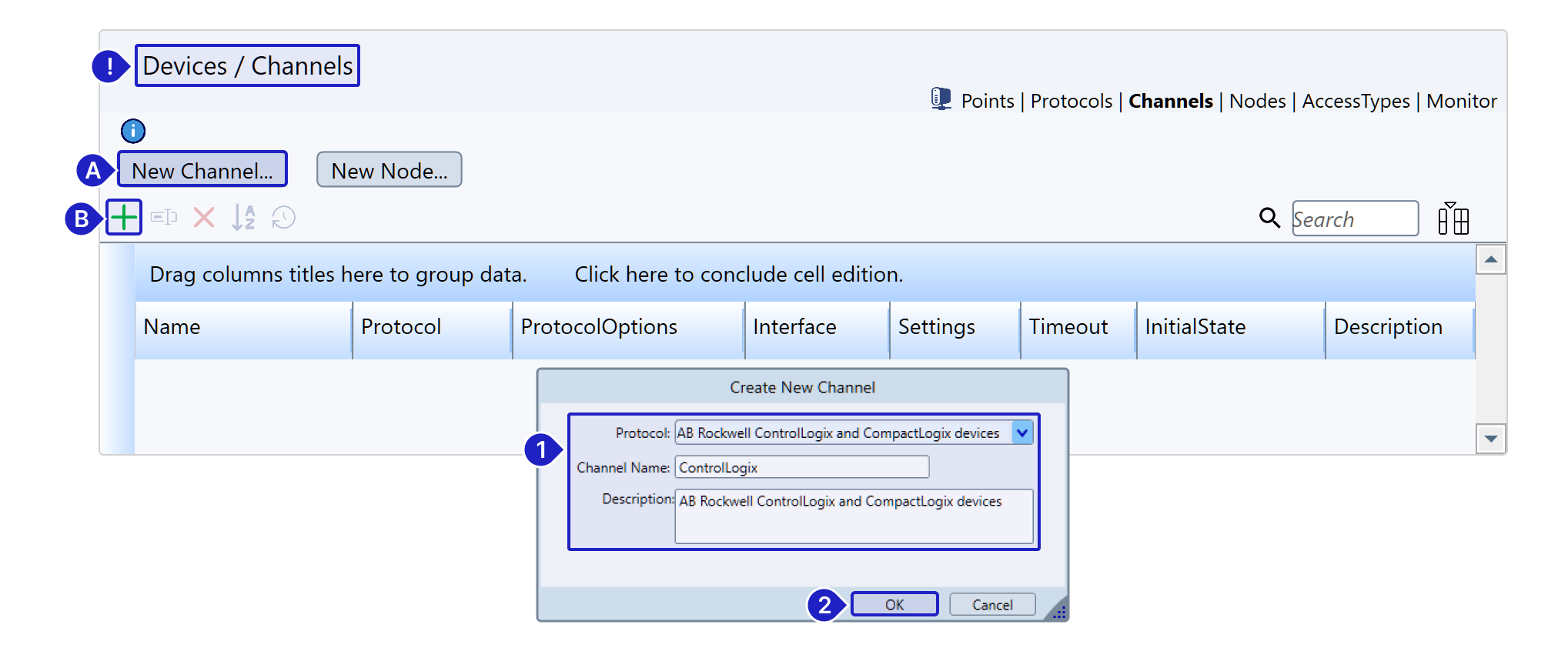The height and width of the screenshot is (658, 1568).
Task: Click the rename item icon in toolbar
Action: point(164,218)
